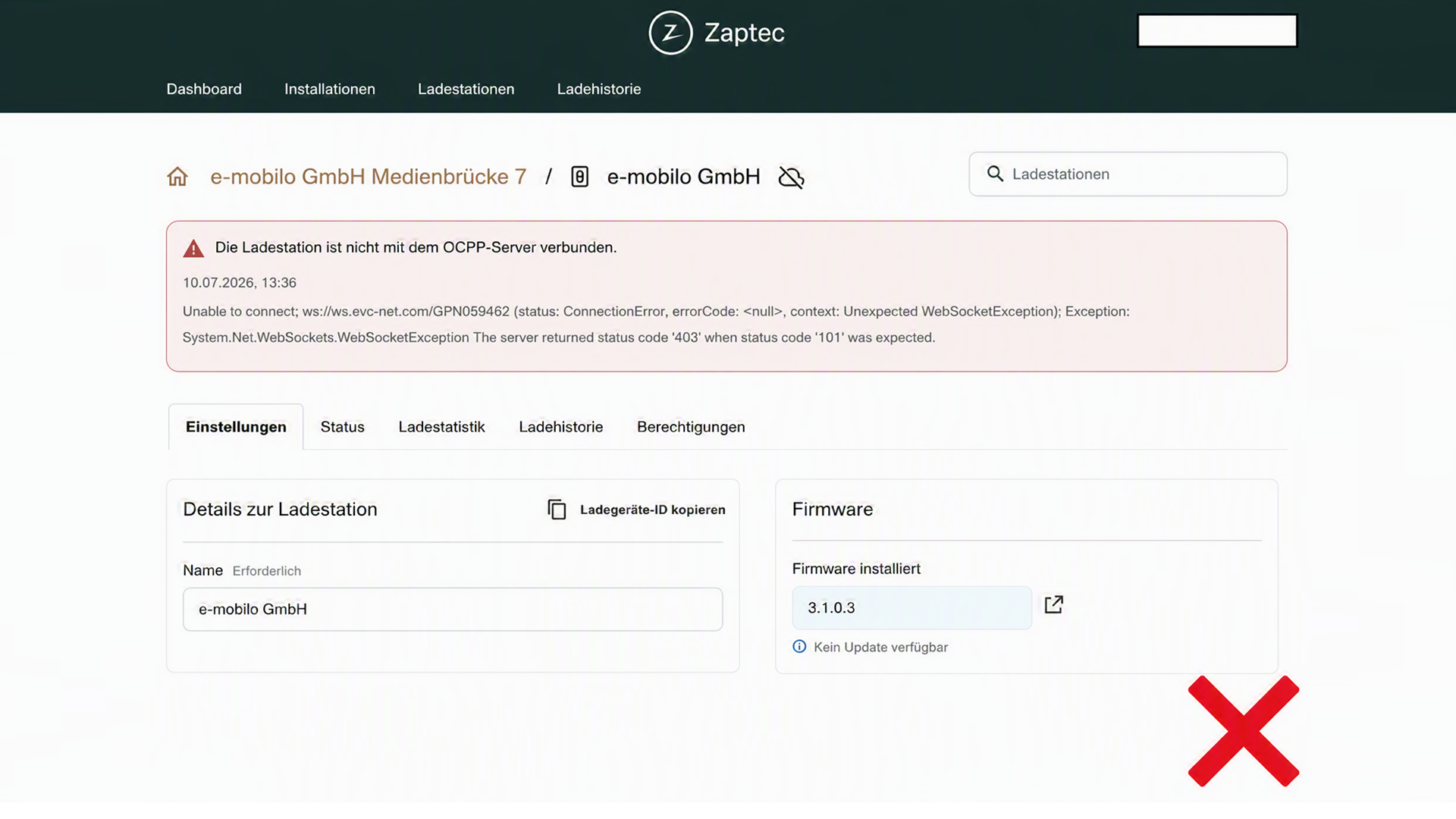Click the Firmware panel heading
Image resolution: width=1456 pixels, height=819 pixels.
833,509
